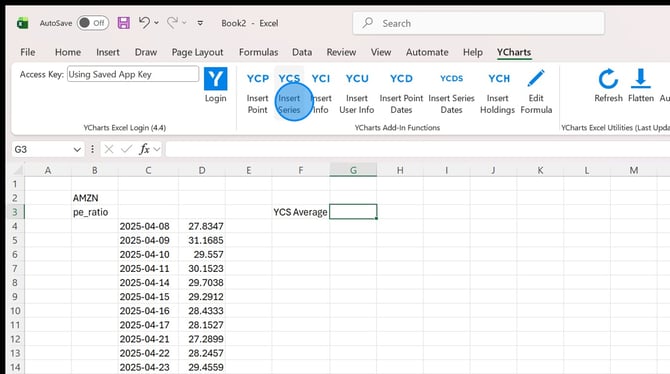Image resolution: width=670 pixels, height=374 pixels.
Task: Click the Edit Formula pencil icon
Action: coord(536,78)
